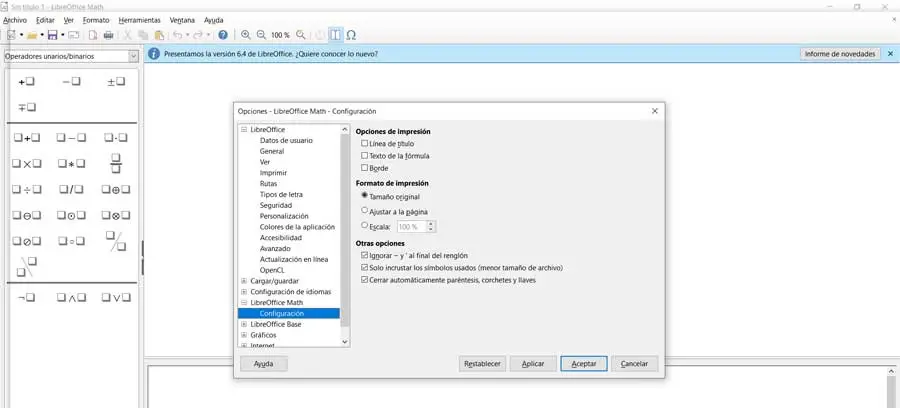The height and width of the screenshot is (408, 900).
Task: Select Seguridad in options tree
Action: tap(276, 205)
